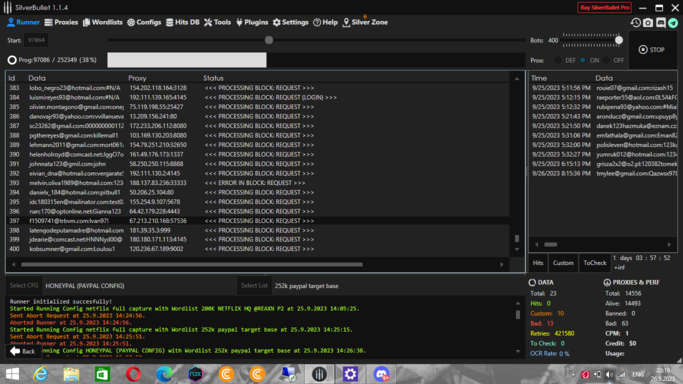683x384 pixels.
Task: Select the row with Id 393
Action: coord(258,183)
